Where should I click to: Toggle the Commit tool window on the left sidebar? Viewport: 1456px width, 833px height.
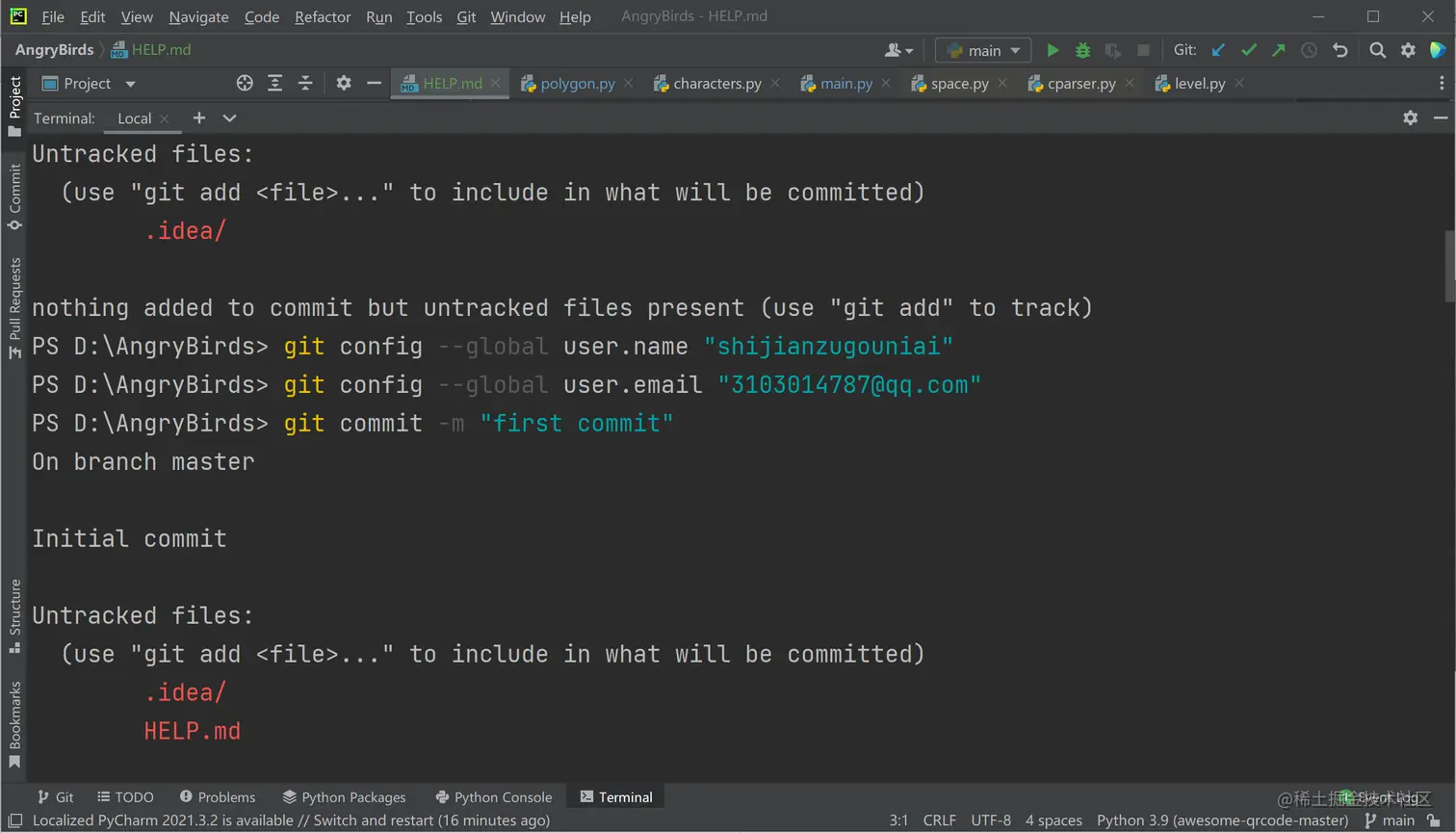(x=14, y=196)
